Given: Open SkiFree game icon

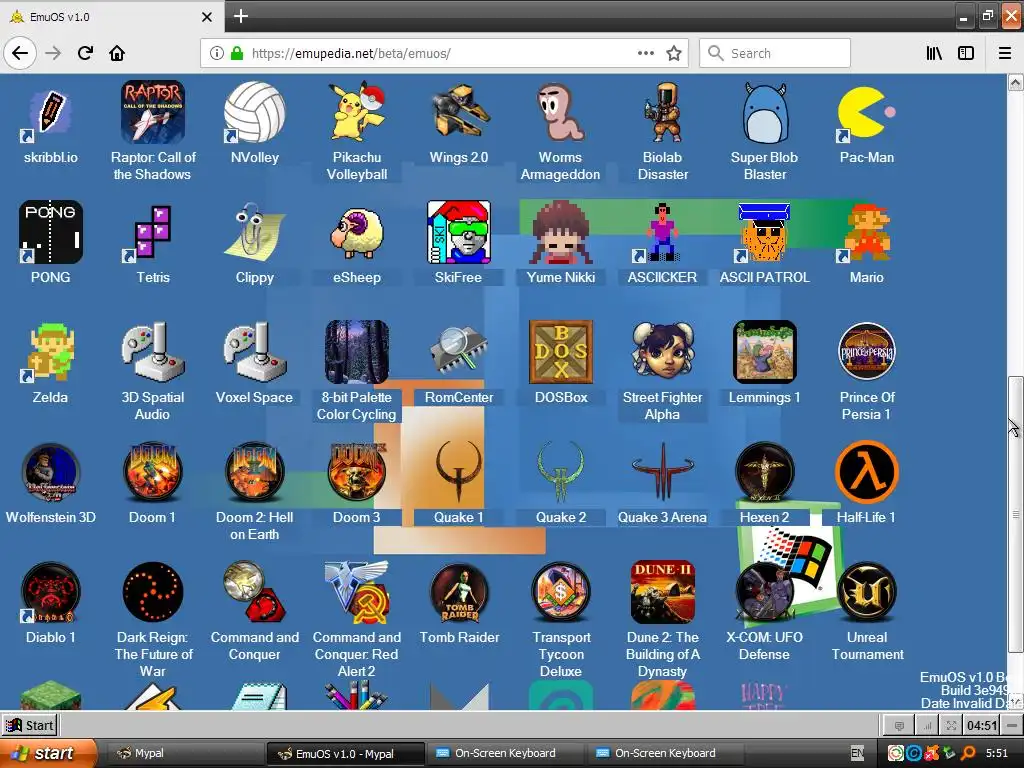Looking at the screenshot, I should tap(458, 232).
